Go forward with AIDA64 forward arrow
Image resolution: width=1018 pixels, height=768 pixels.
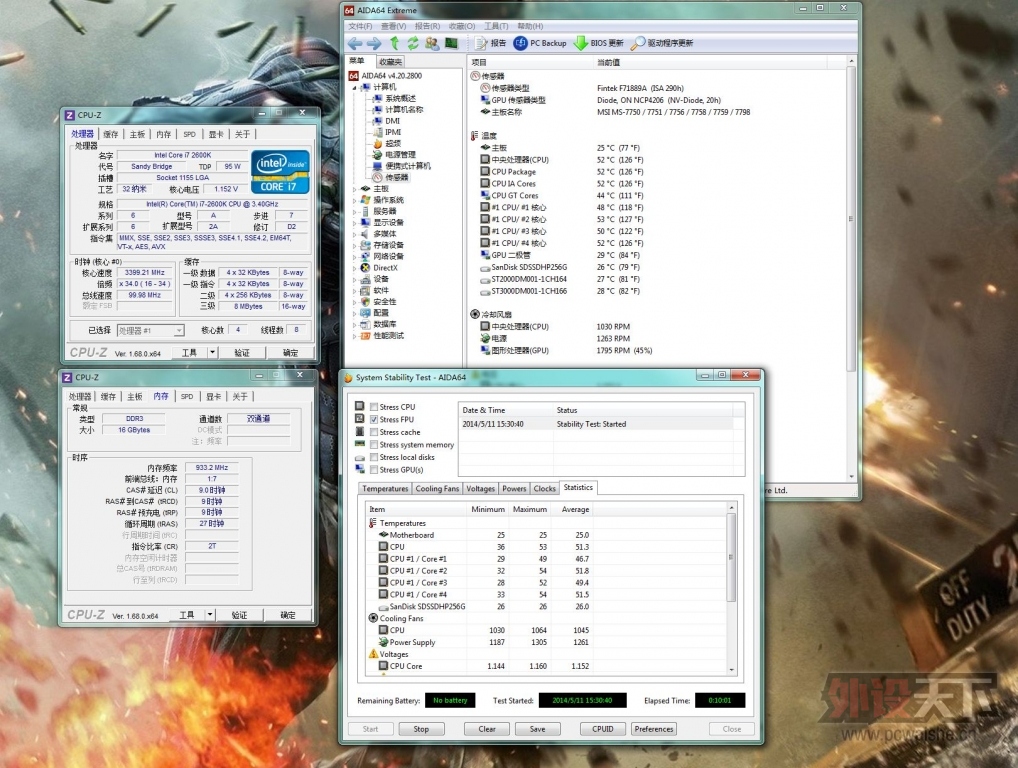(374, 43)
